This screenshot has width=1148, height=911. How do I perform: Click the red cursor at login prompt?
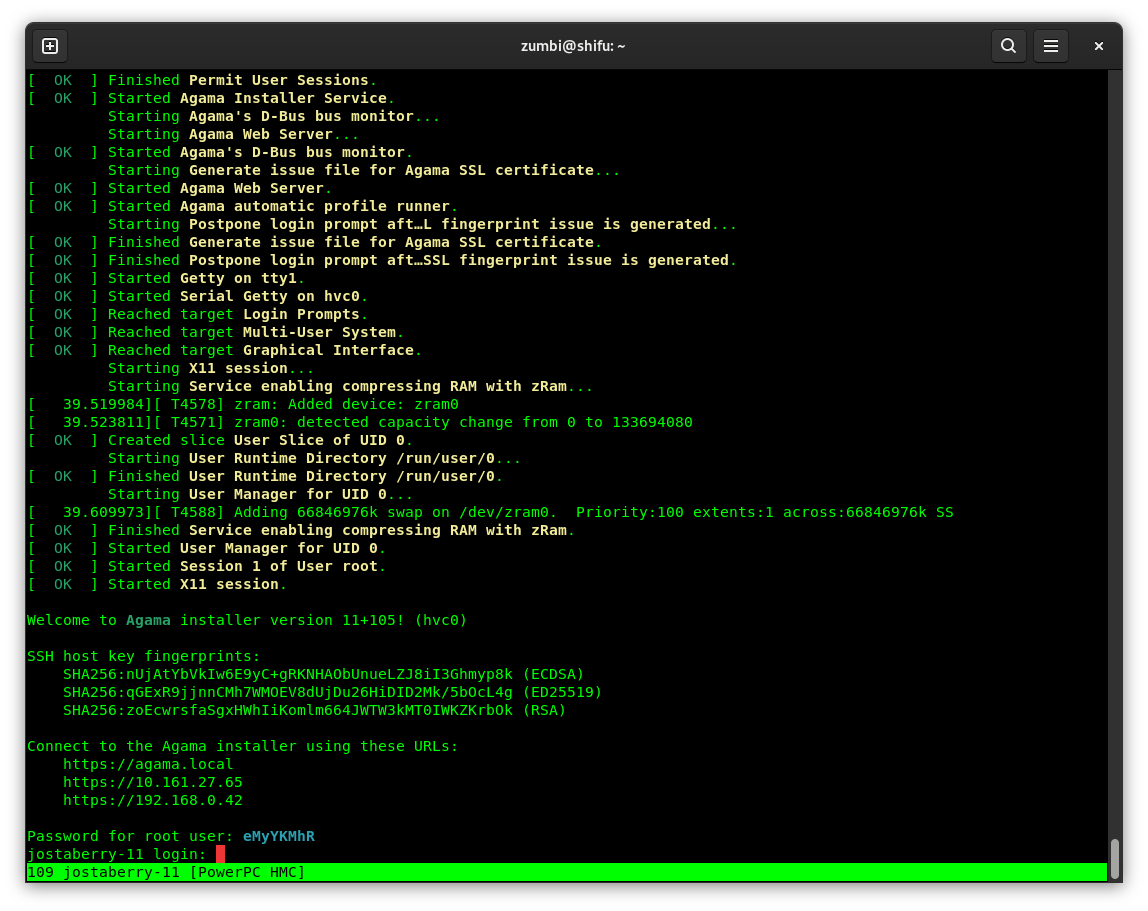[220, 854]
